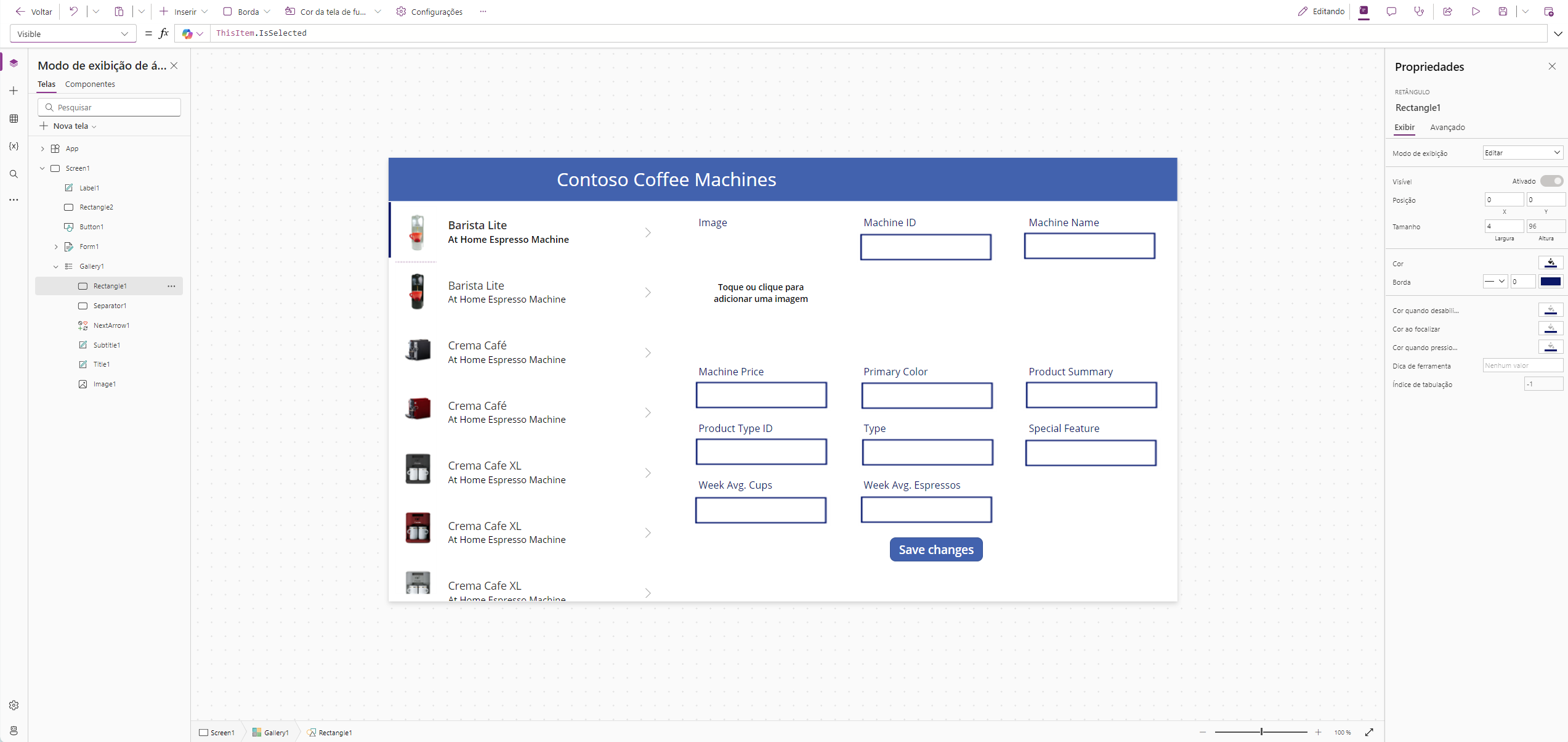Open the data table icon in left rail

14,118
